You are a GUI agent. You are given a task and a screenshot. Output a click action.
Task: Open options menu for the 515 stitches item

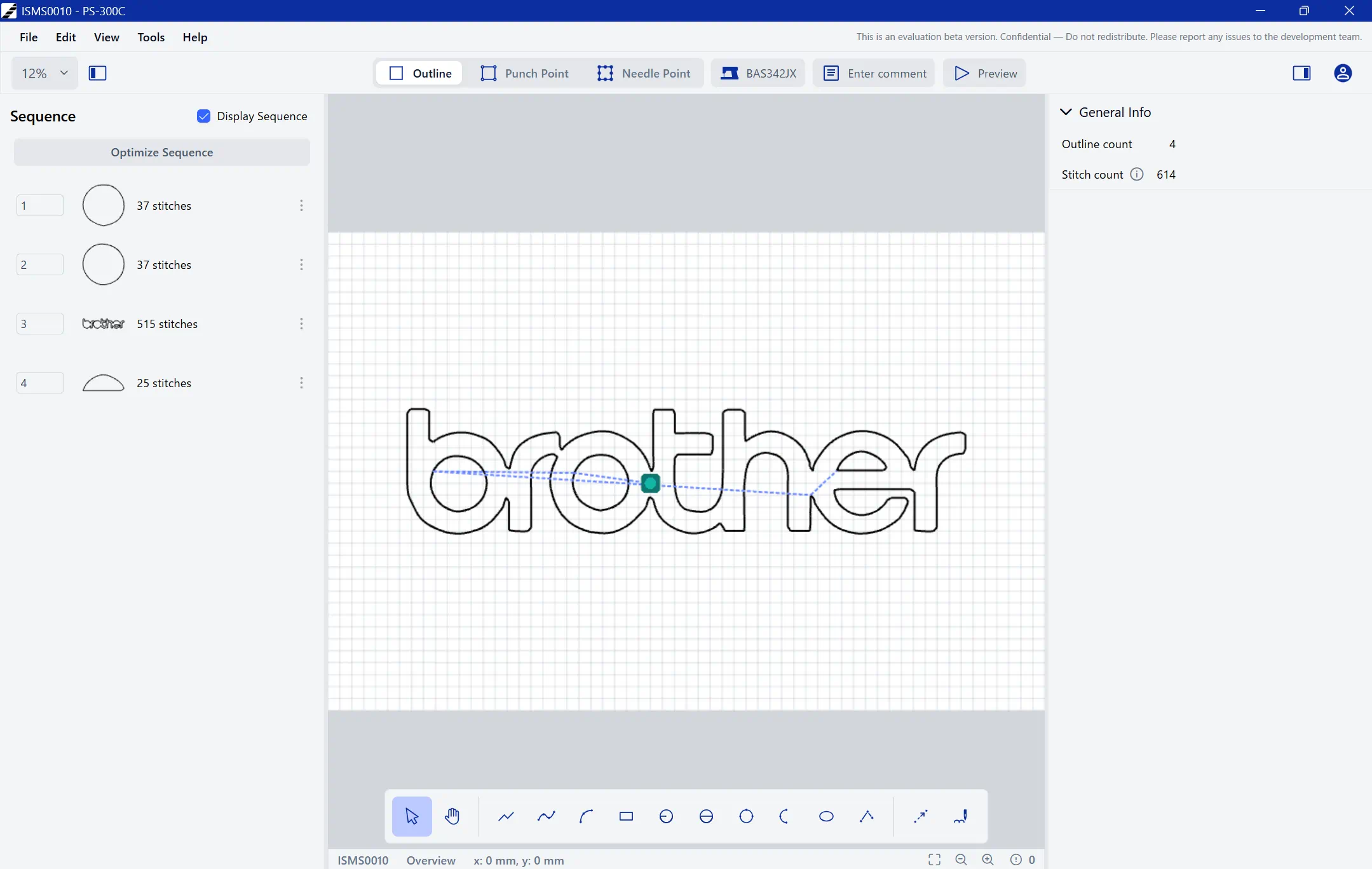(x=301, y=324)
